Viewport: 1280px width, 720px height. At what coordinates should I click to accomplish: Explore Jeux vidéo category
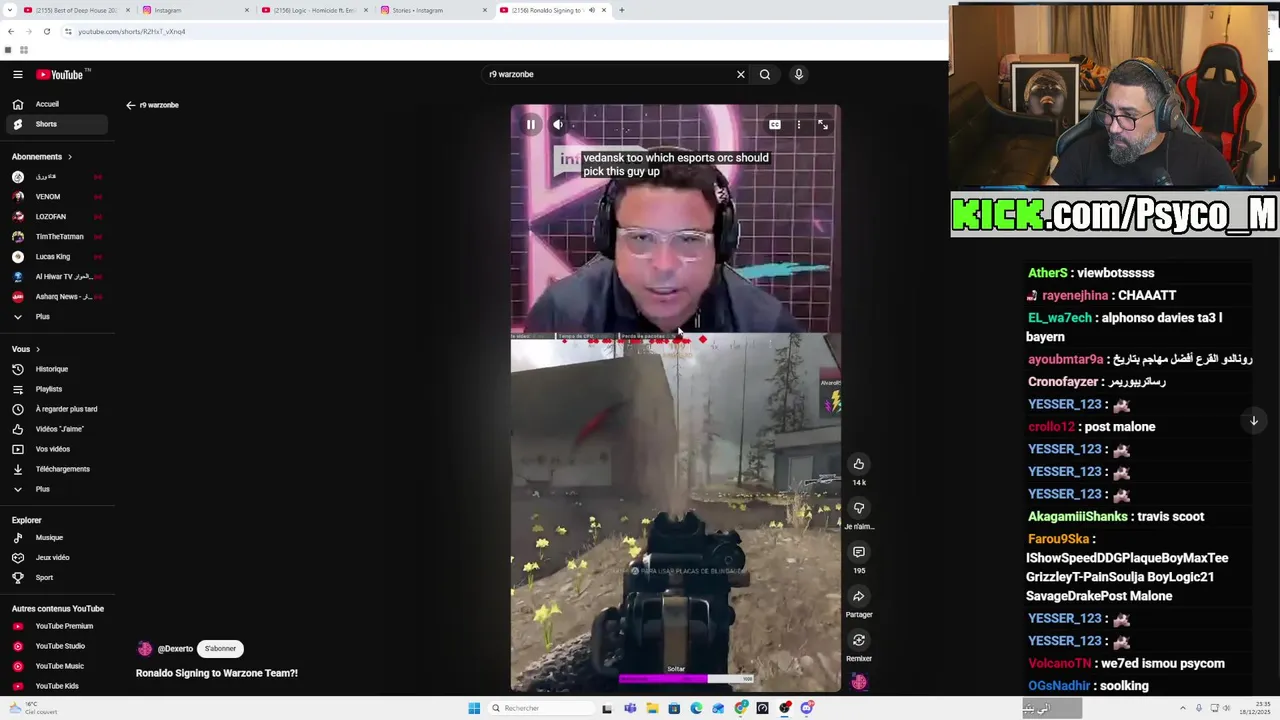click(56, 558)
